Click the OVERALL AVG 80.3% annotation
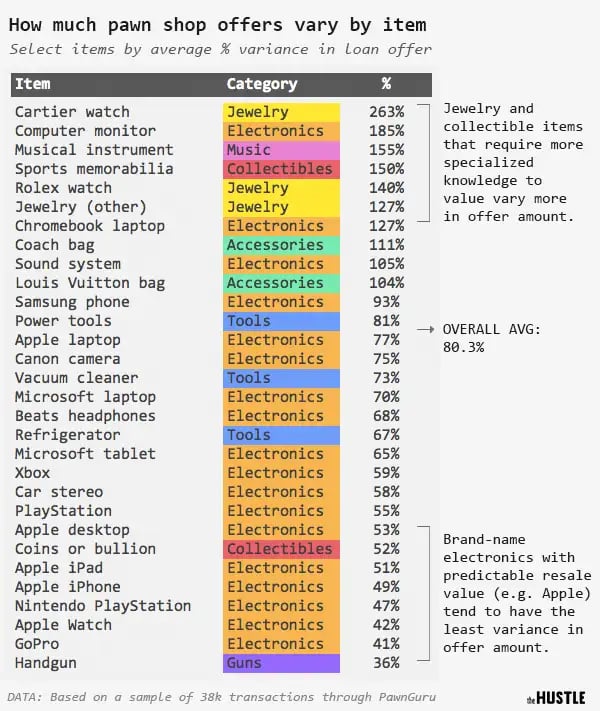The image size is (600, 711). (x=492, y=338)
